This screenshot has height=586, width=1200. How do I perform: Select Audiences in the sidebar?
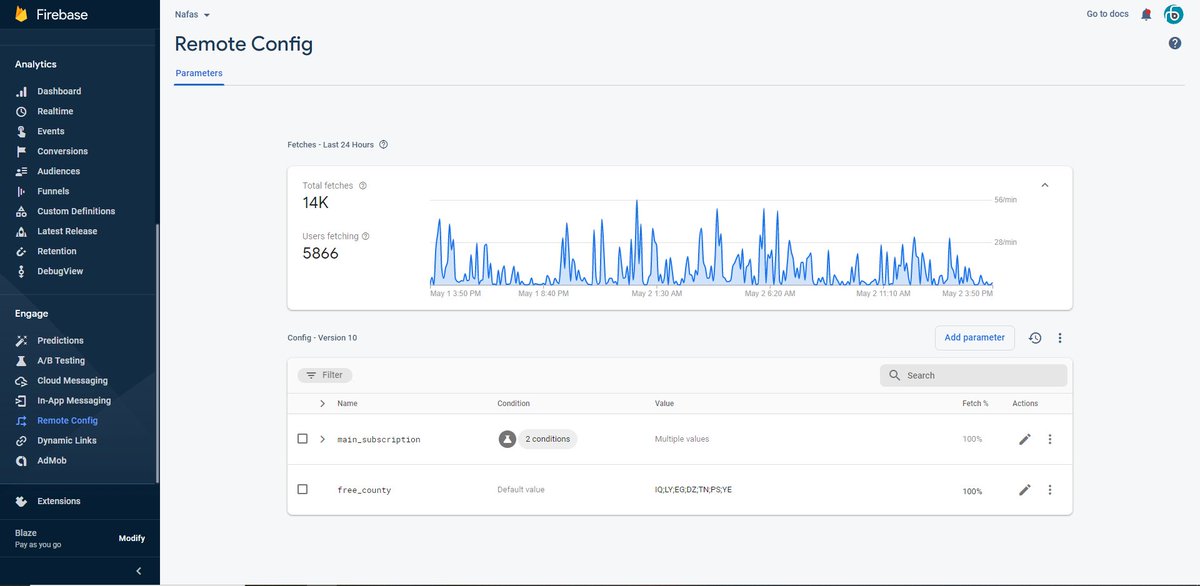[x=58, y=171]
